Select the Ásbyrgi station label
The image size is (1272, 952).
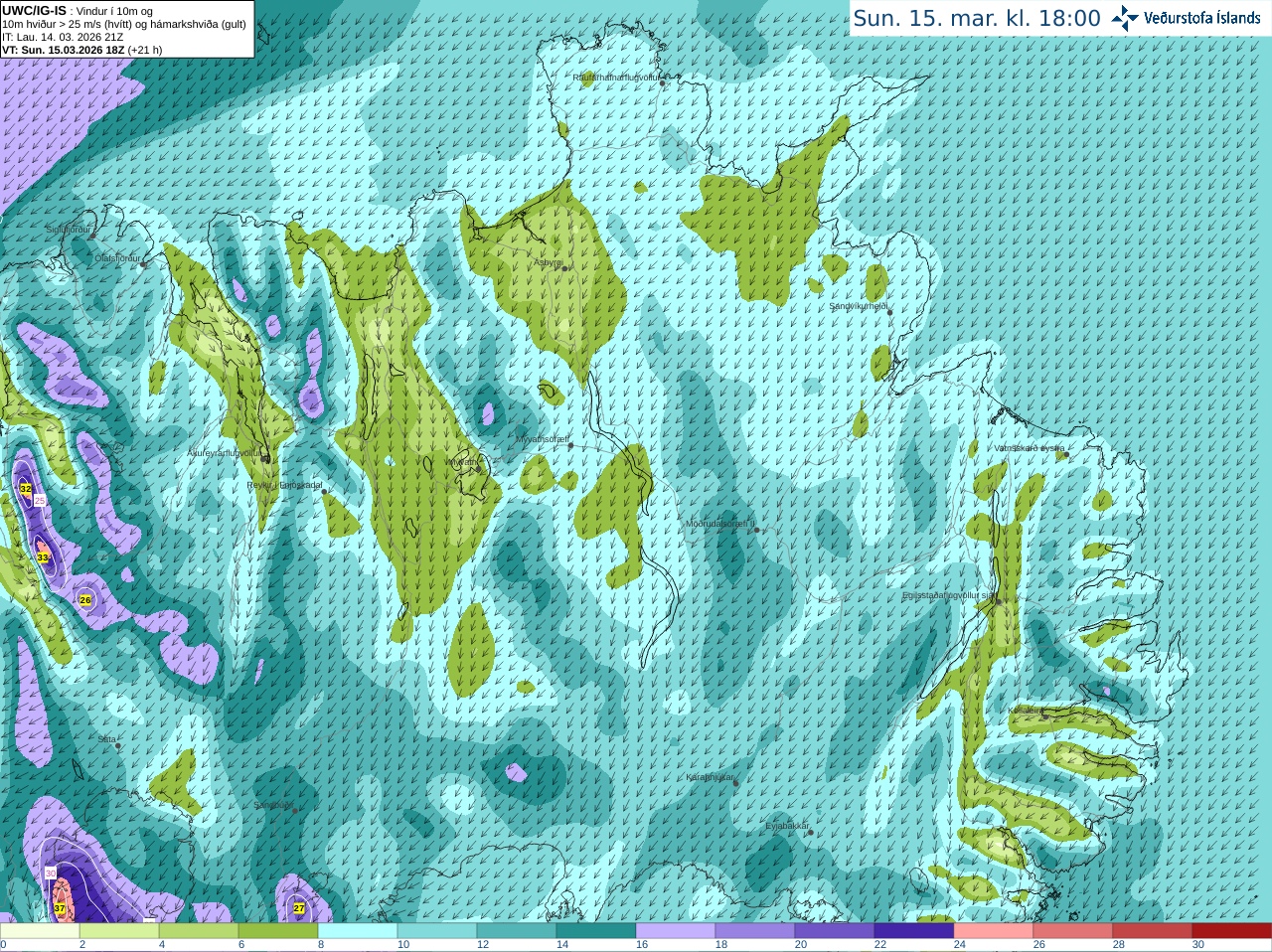(x=549, y=262)
